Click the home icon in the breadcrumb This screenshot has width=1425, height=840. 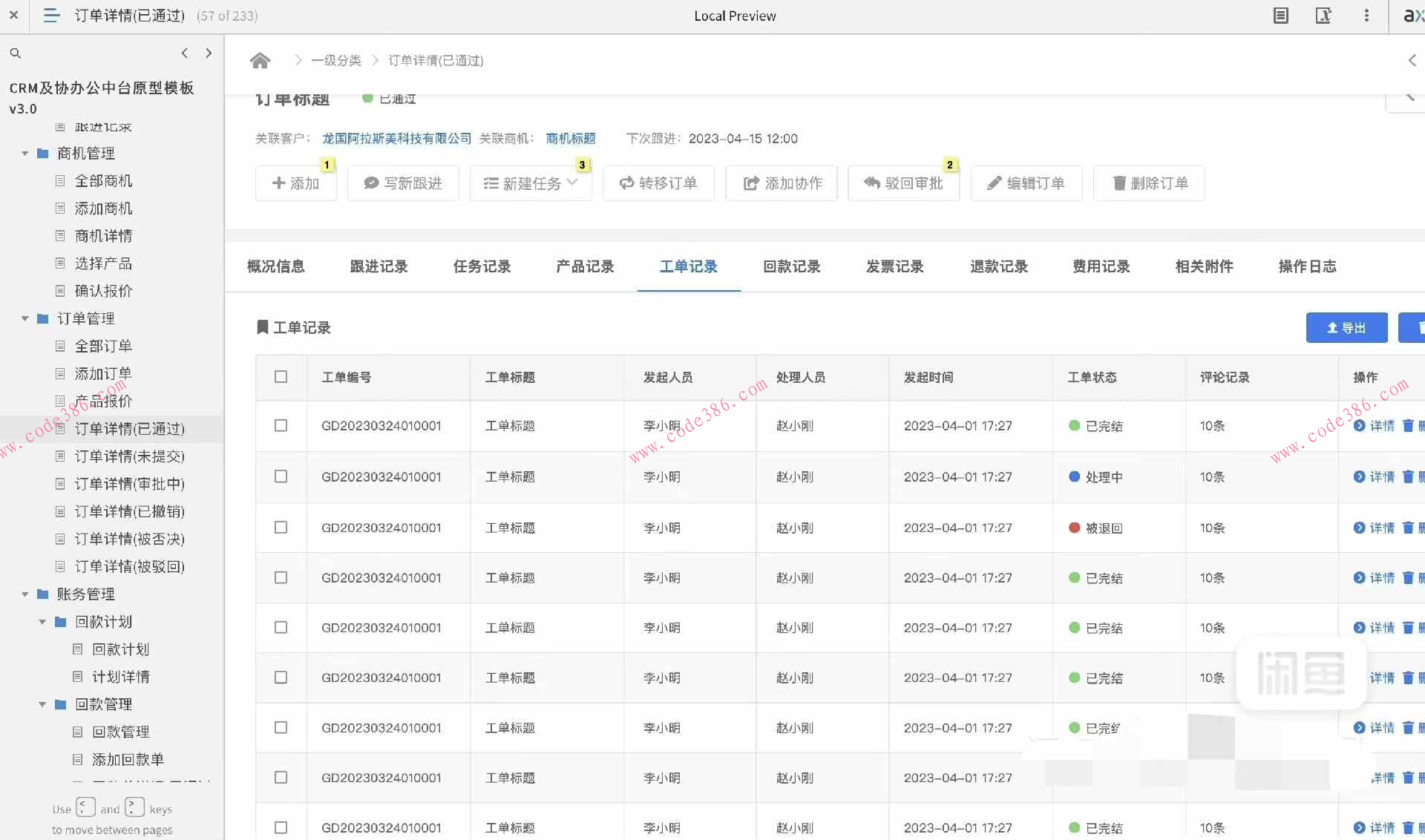click(260, 60)
